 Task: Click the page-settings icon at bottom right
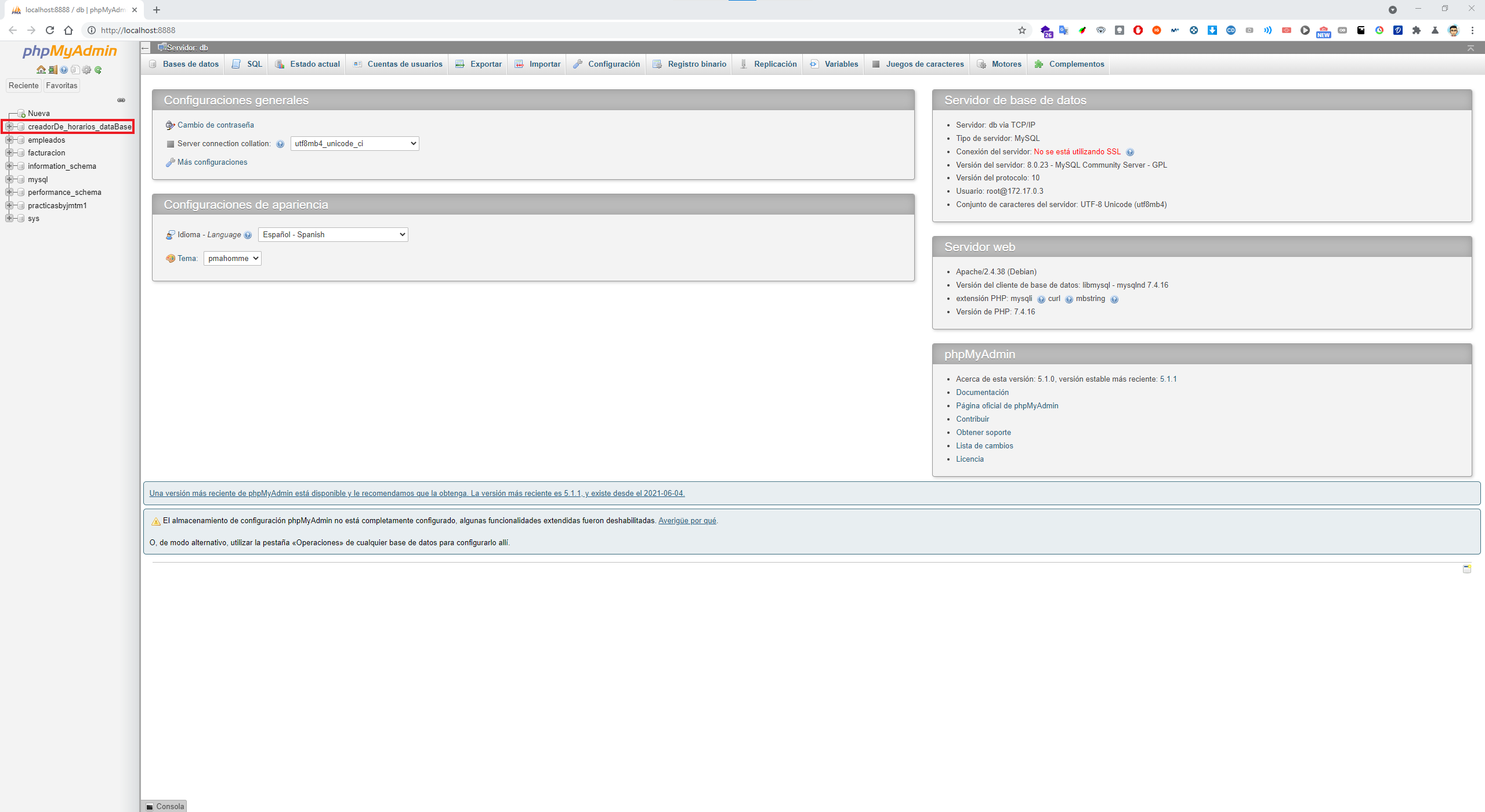pyautogui.click(x=1466, y=569)
